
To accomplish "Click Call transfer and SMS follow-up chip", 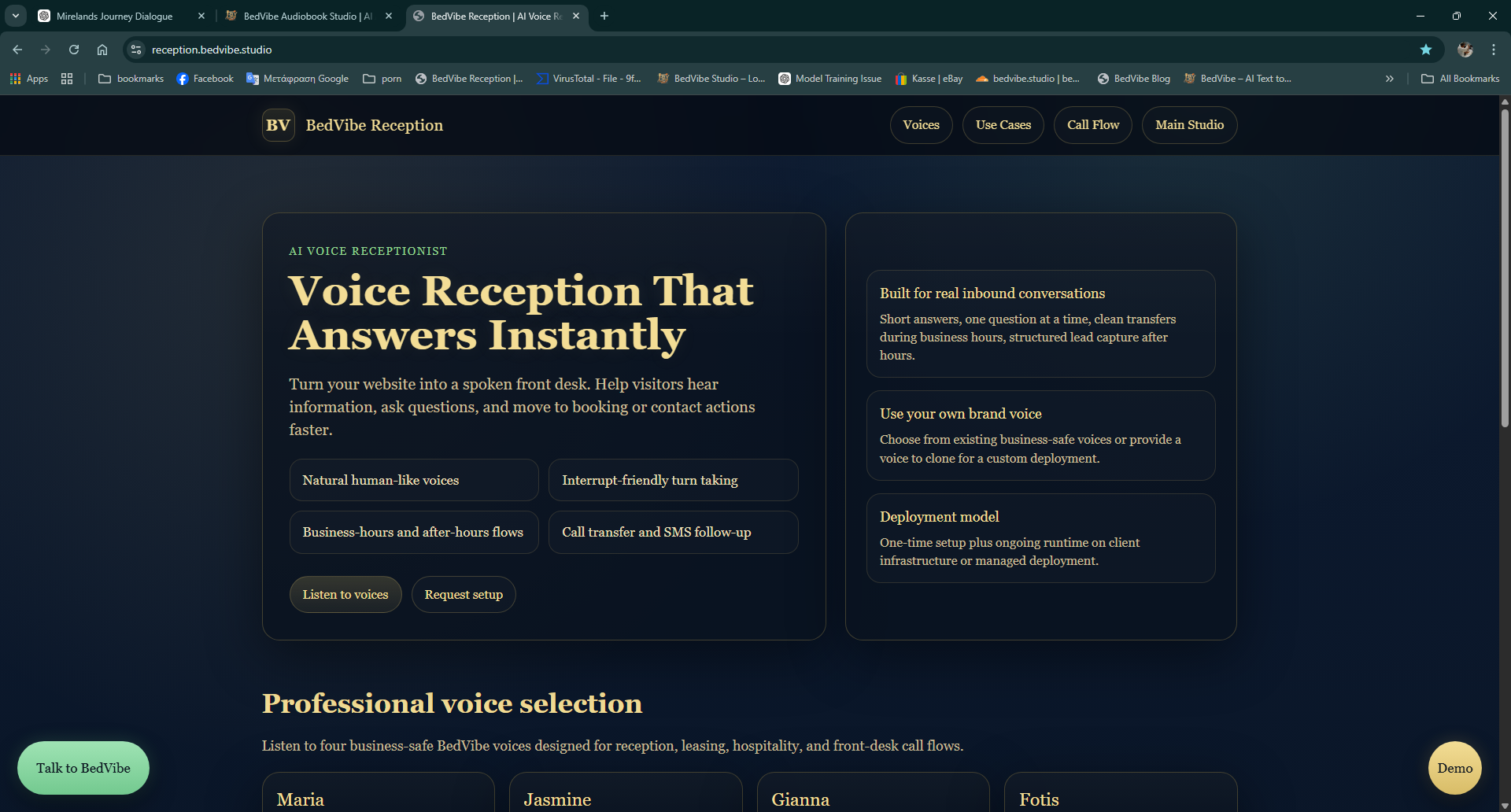I will click(674, 533).
